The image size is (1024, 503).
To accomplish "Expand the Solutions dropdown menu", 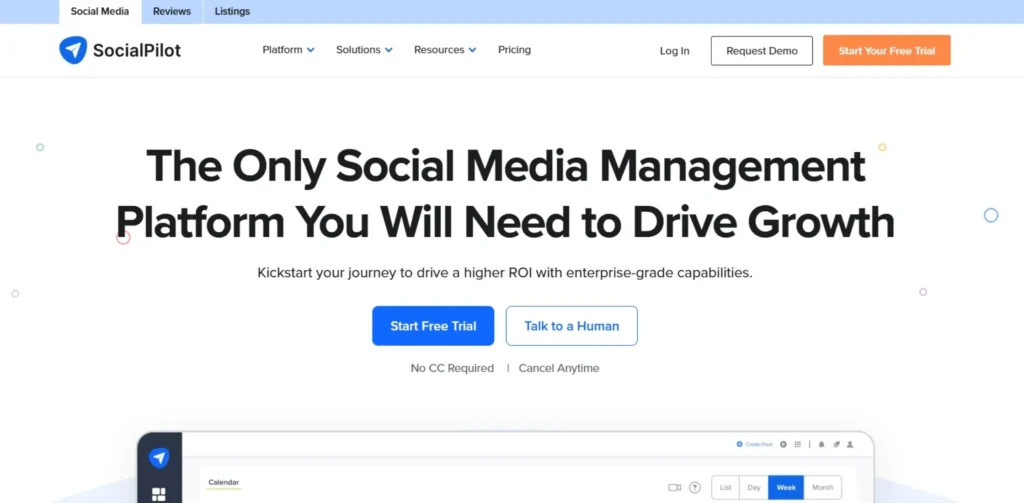I will coord(364,50).
